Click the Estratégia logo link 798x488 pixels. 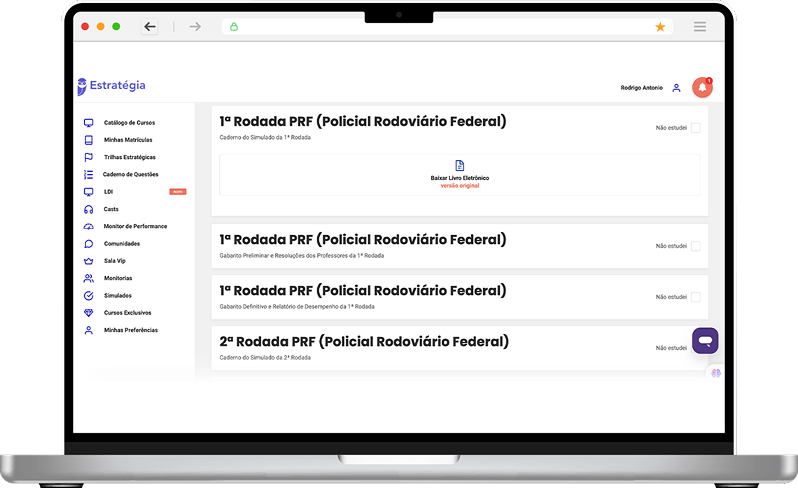tap(112, 86)
